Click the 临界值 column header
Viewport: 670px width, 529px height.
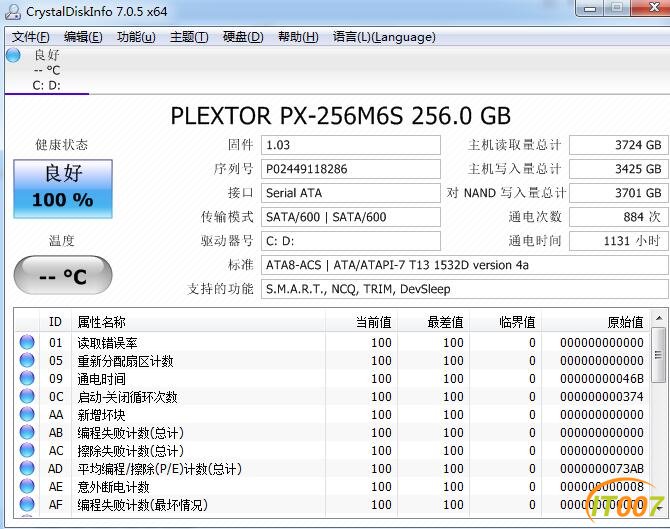[505, 322]
